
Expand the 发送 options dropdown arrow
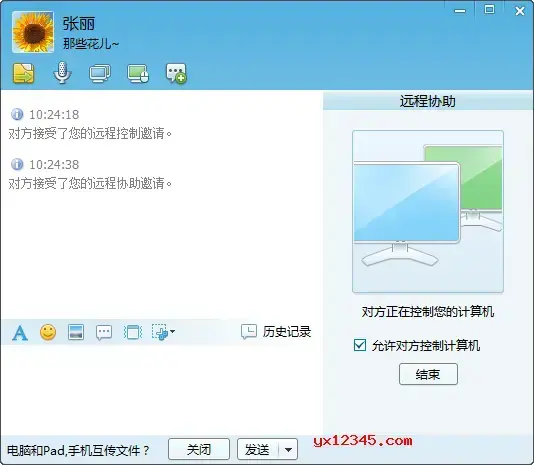pyautogui.click(x=288, y=450)
